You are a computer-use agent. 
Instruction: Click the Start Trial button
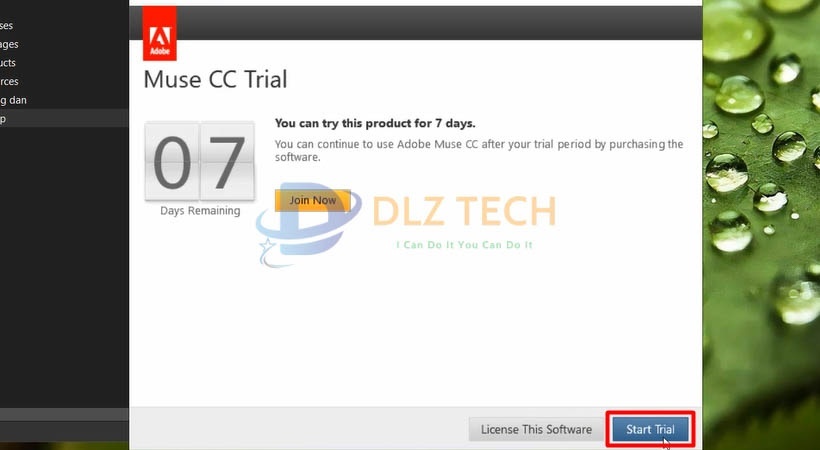pos(650,430)
